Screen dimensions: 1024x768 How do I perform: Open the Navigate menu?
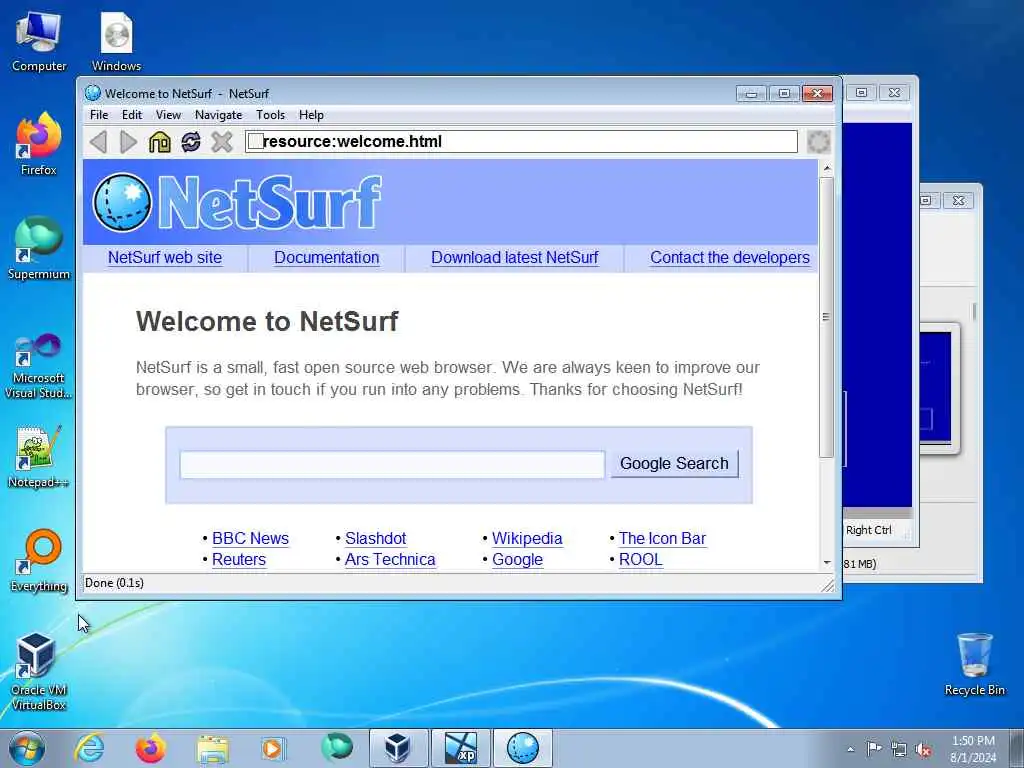(x=219, y=115)
